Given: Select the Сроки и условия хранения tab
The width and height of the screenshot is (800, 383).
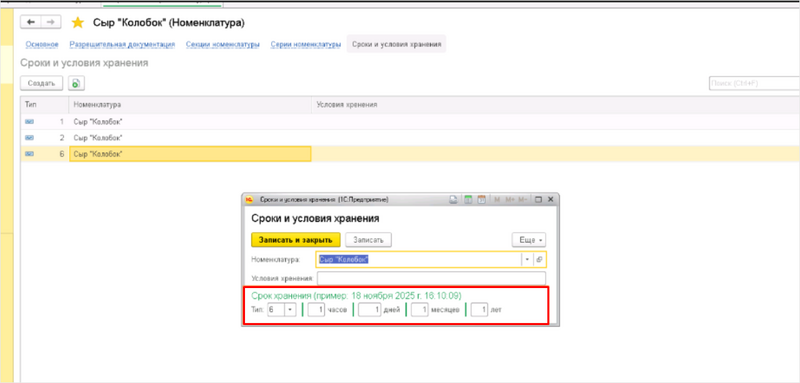Looking at the screenshot, I should point(396,44).
